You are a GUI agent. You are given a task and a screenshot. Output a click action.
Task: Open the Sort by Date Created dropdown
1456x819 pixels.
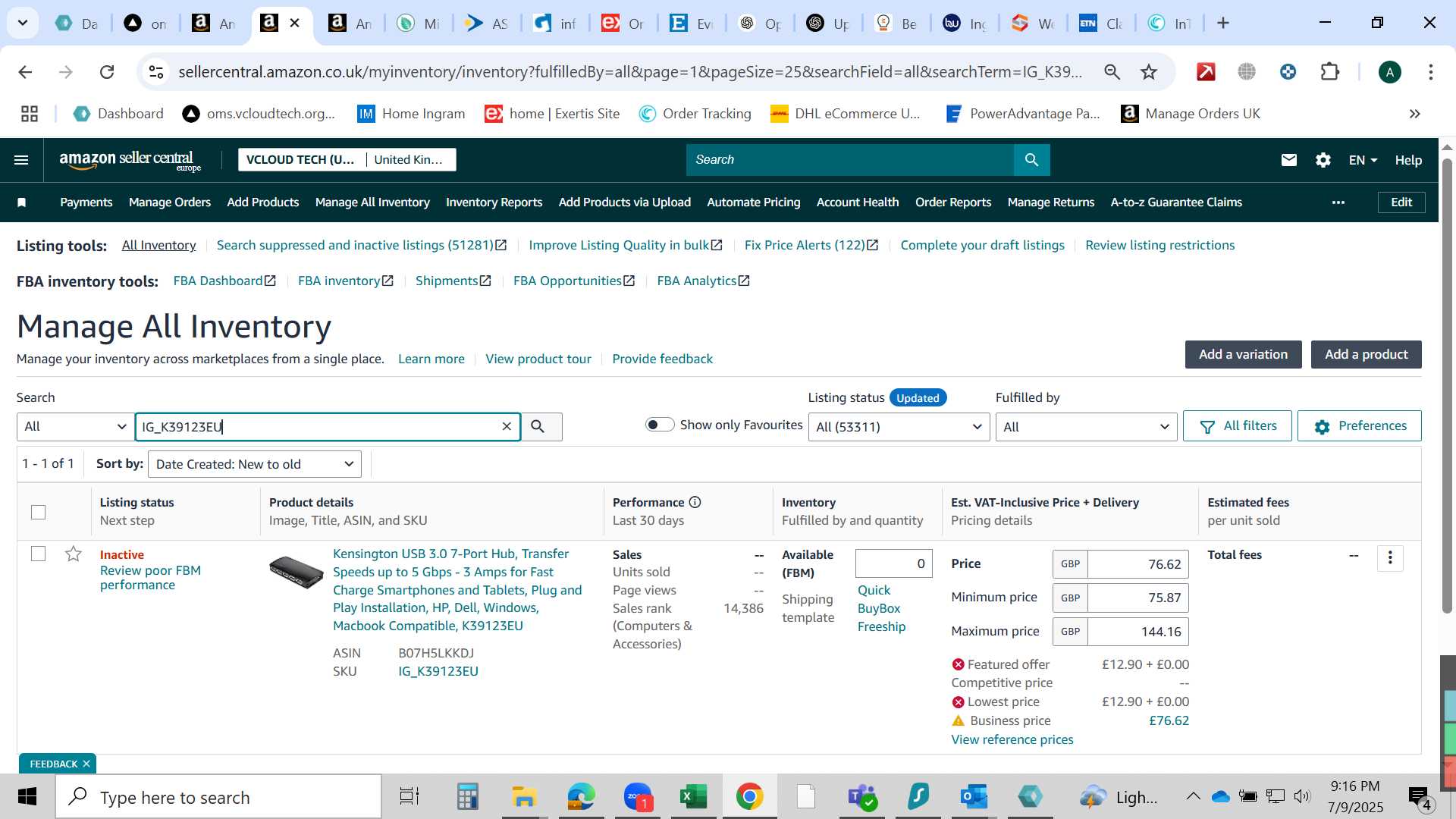[x=255, y=464]
